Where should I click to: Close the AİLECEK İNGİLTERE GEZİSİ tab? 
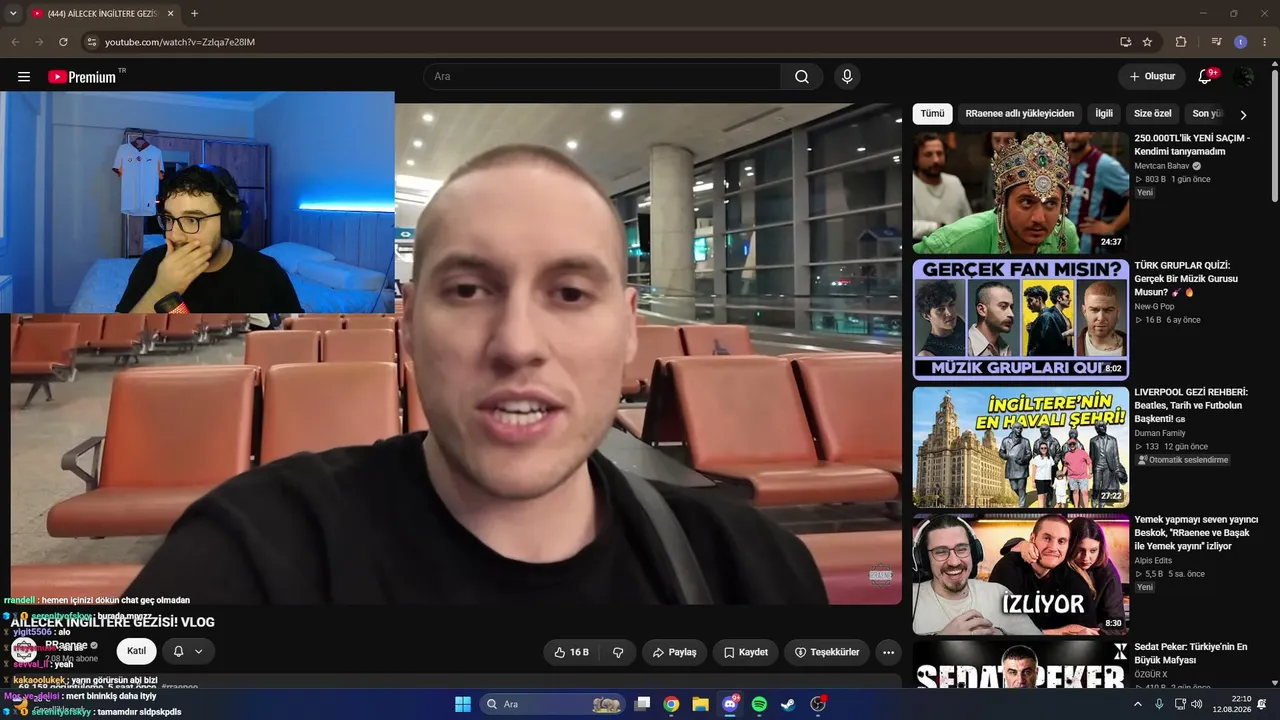pos(170,14)
